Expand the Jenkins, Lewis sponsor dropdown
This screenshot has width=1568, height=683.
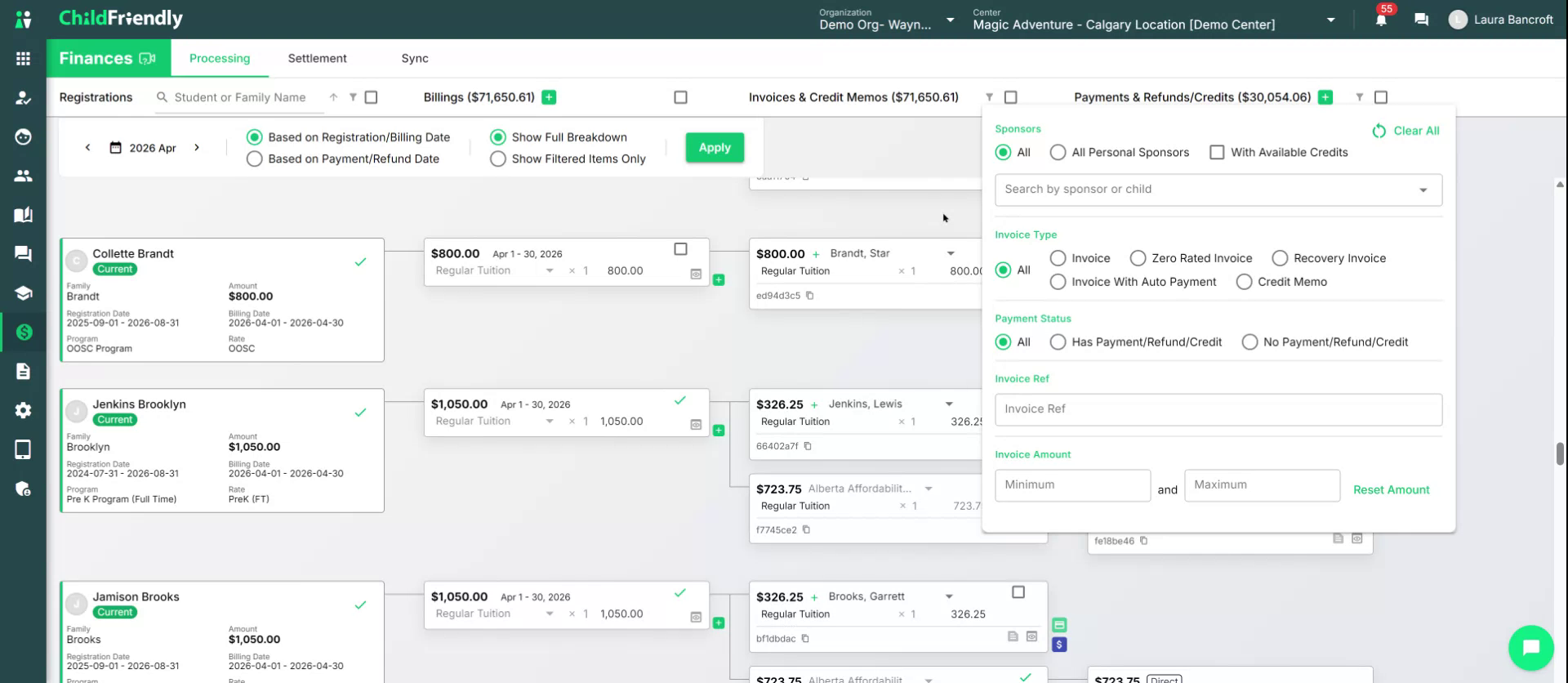coord(949,404)
